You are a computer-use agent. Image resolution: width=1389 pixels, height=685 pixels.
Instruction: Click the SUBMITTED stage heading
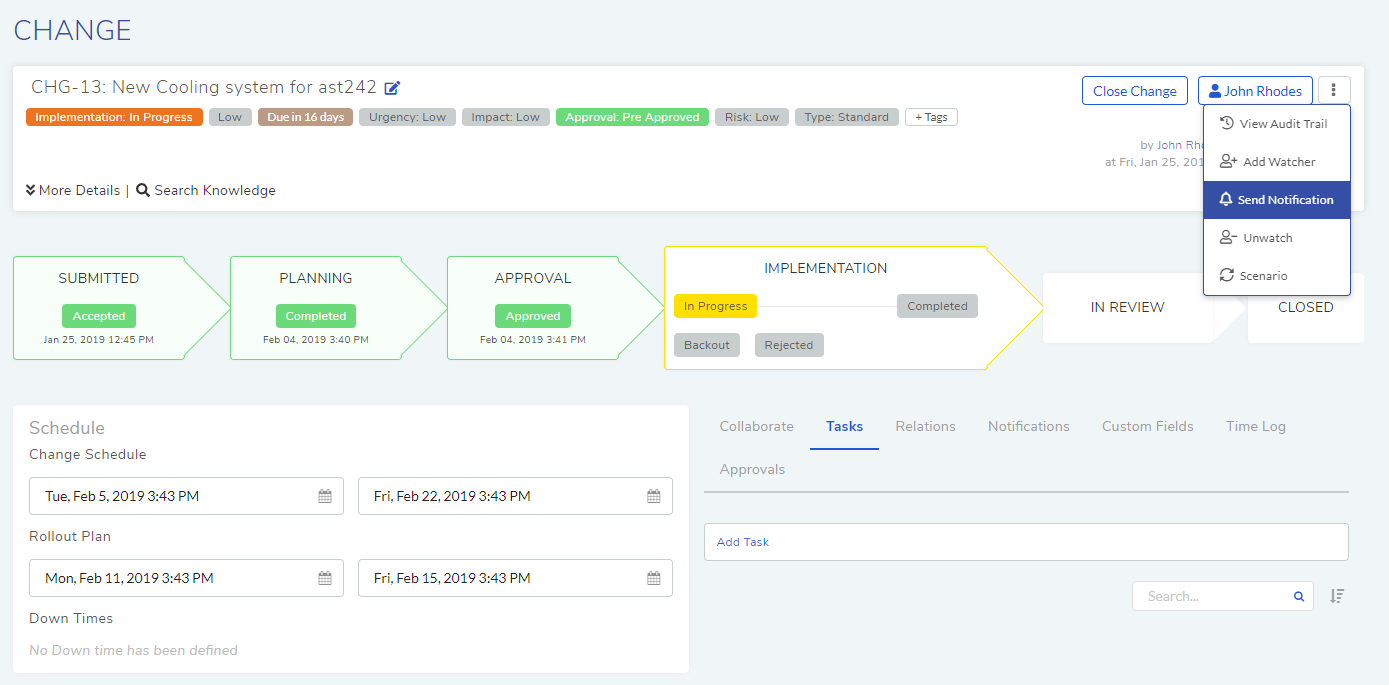(99, 278)
